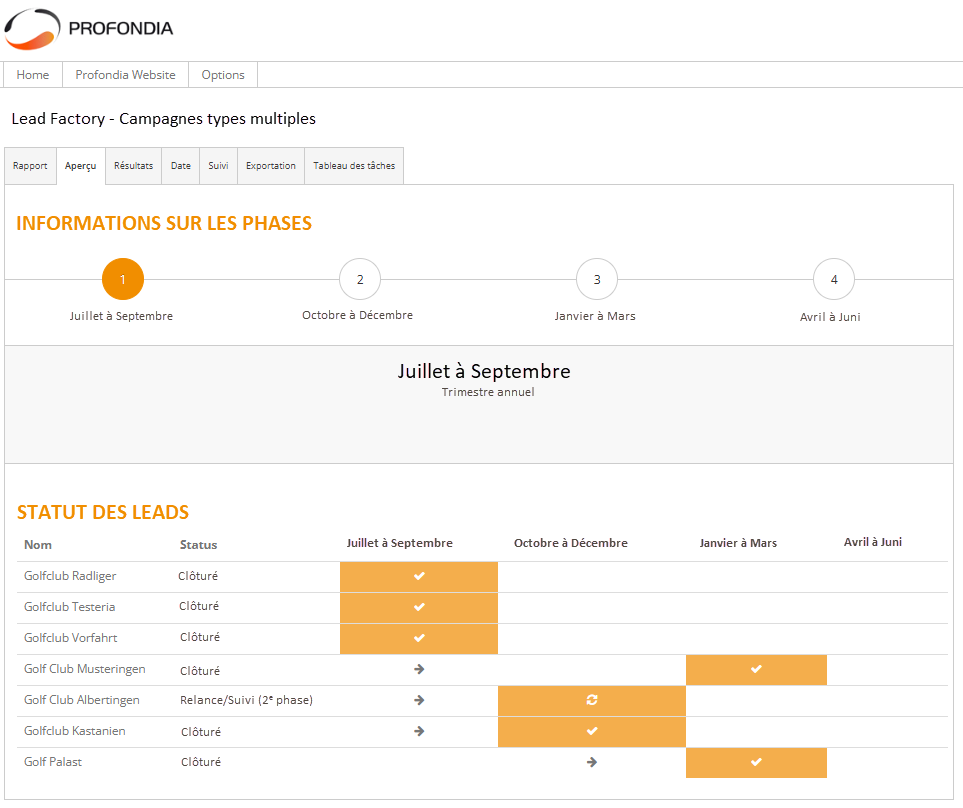Click the active phase 1 circle
The image size is (963, 808).
[123, 280]
